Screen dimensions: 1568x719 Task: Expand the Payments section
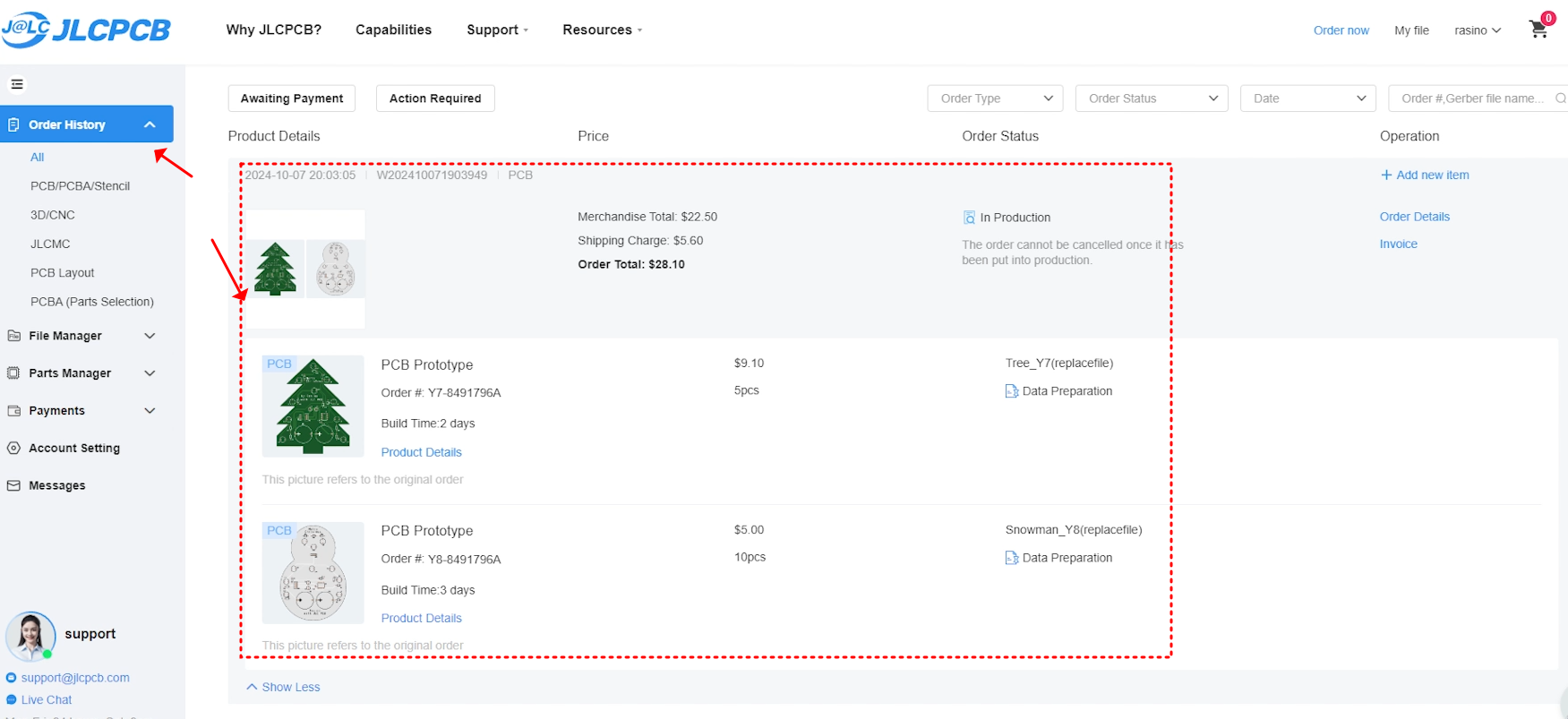[x=150, y=411]
